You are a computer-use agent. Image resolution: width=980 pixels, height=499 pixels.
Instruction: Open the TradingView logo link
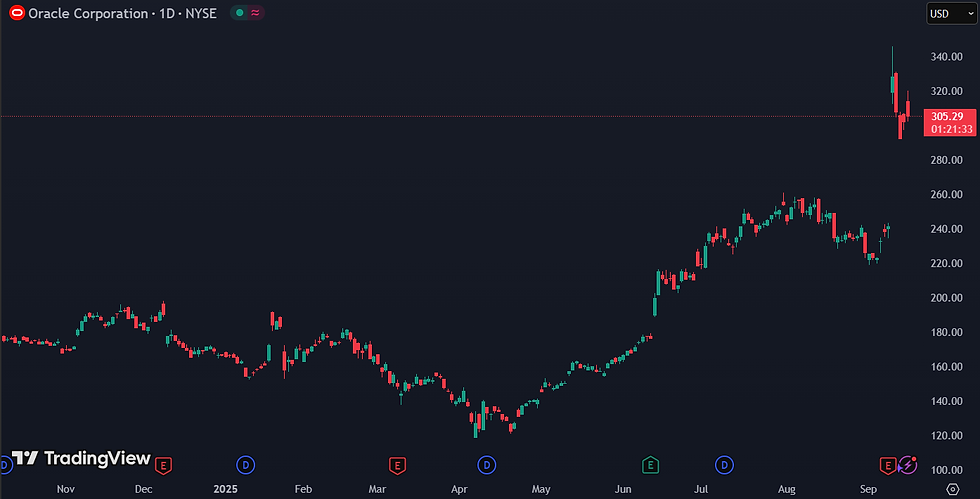click(x=81, y=458)
